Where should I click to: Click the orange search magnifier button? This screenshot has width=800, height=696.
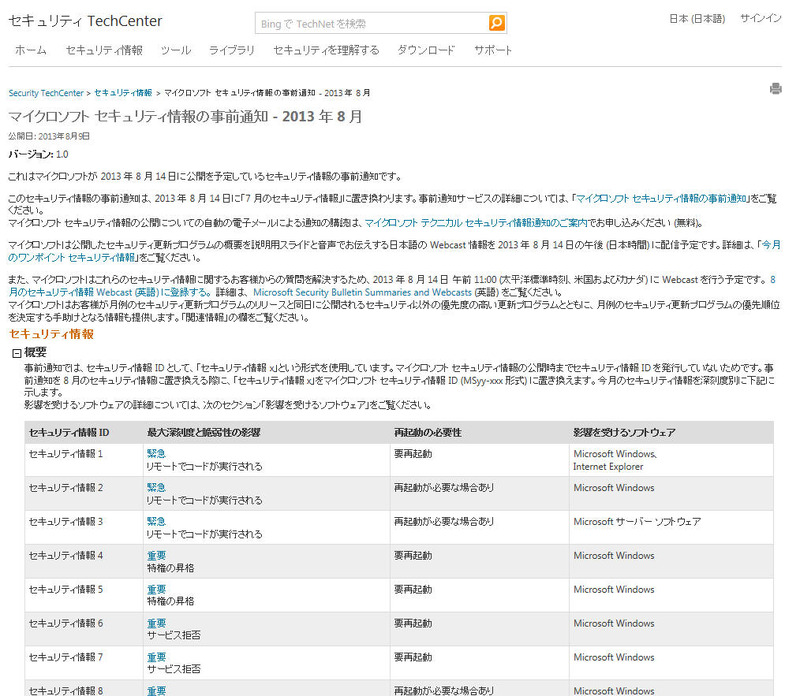click(x=496, y=23)
